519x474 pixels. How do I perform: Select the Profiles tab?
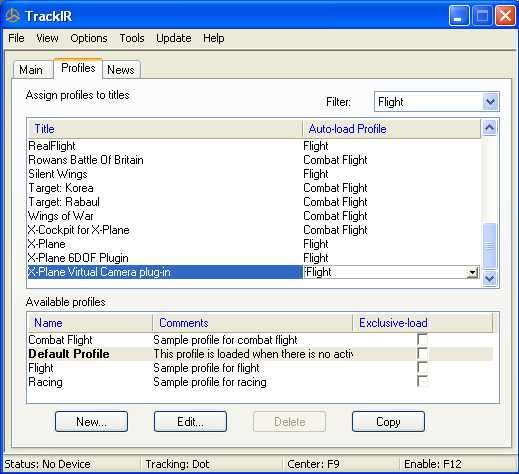[x=78, y=68]
